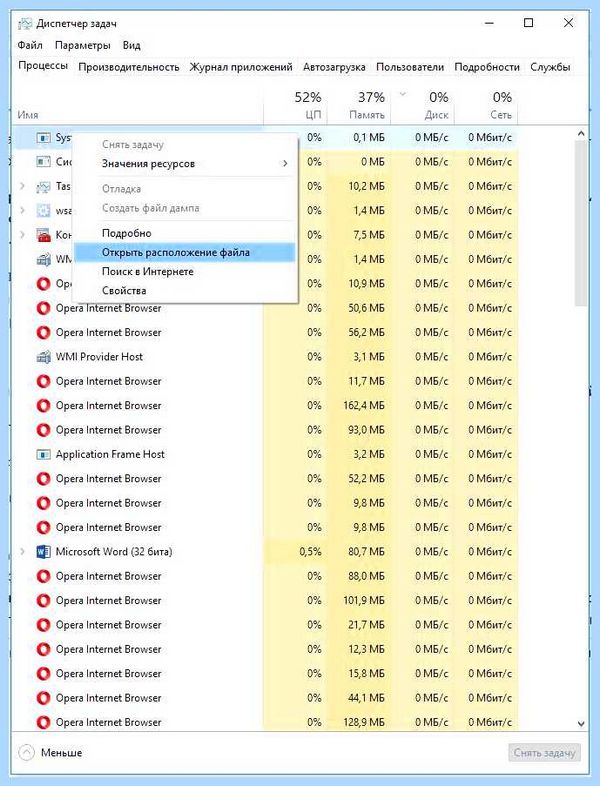Click the Tas process monitor icon
Viewport: 600px width, 786px height.
(x=44, y=186)
